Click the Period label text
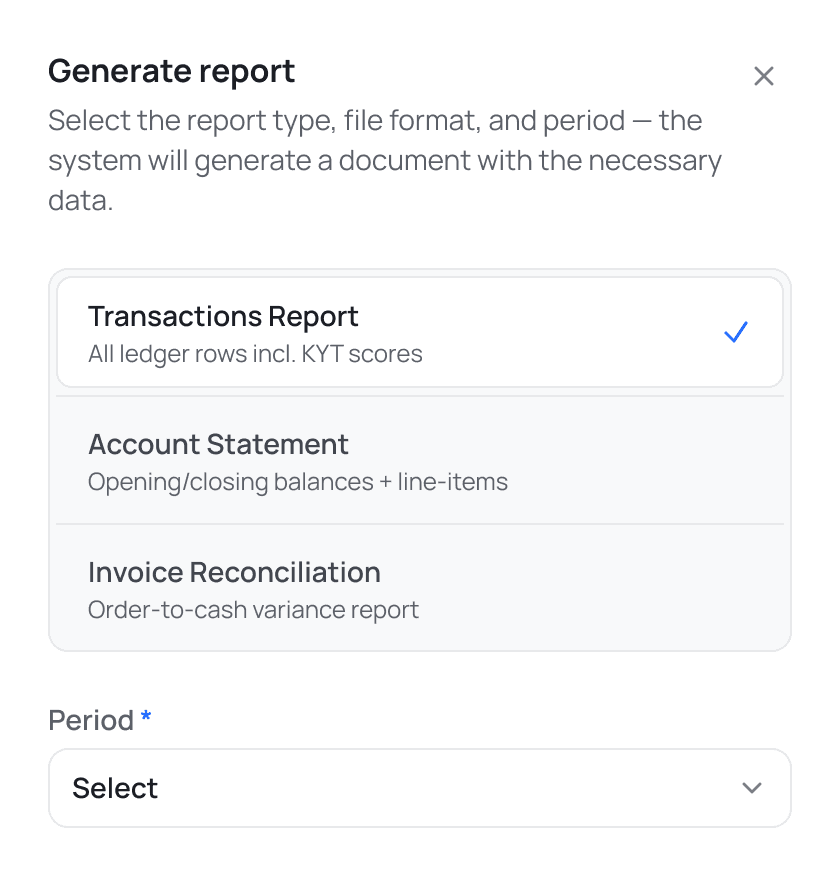 click(91, 720)
